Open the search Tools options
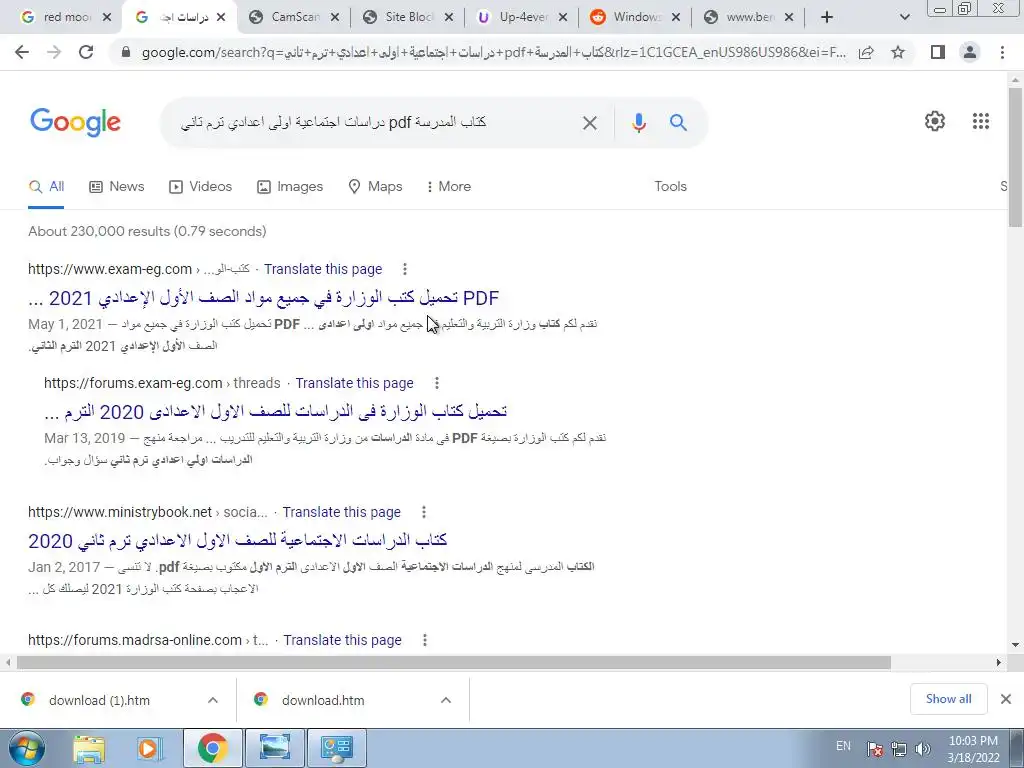This screenshot has width=1024, height=768. click(671, 187)
